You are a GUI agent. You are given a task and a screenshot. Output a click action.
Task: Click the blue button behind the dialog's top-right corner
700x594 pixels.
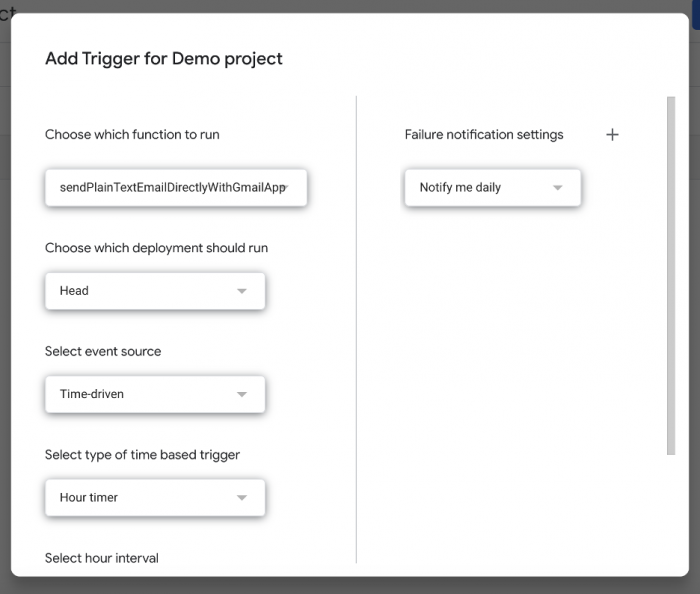tap(695, 10)
